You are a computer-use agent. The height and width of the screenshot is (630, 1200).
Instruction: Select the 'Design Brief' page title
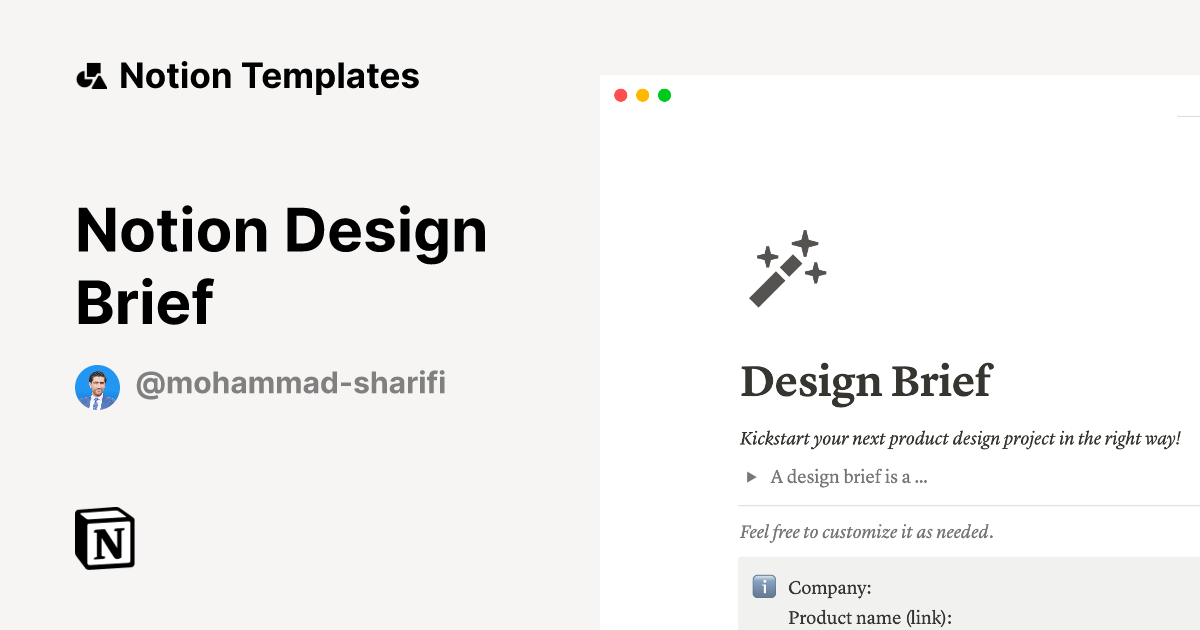point(866,382)
